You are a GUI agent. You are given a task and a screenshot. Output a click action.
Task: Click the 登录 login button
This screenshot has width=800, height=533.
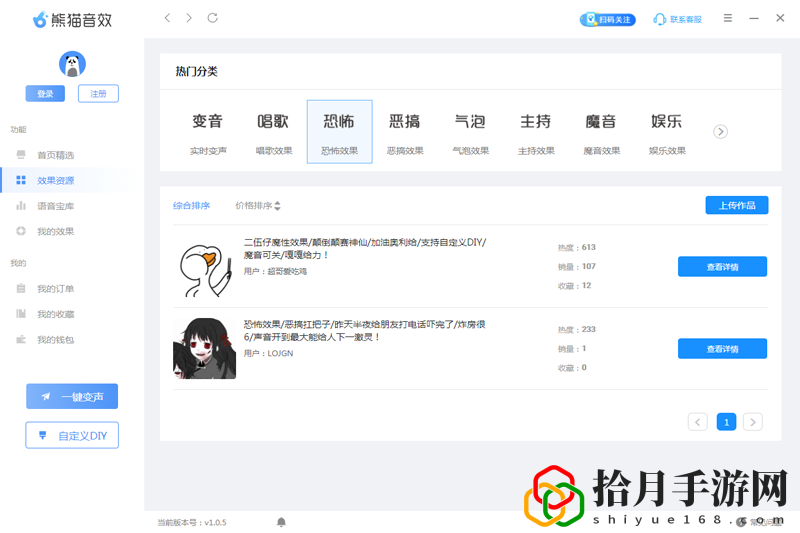coord(45,94)
